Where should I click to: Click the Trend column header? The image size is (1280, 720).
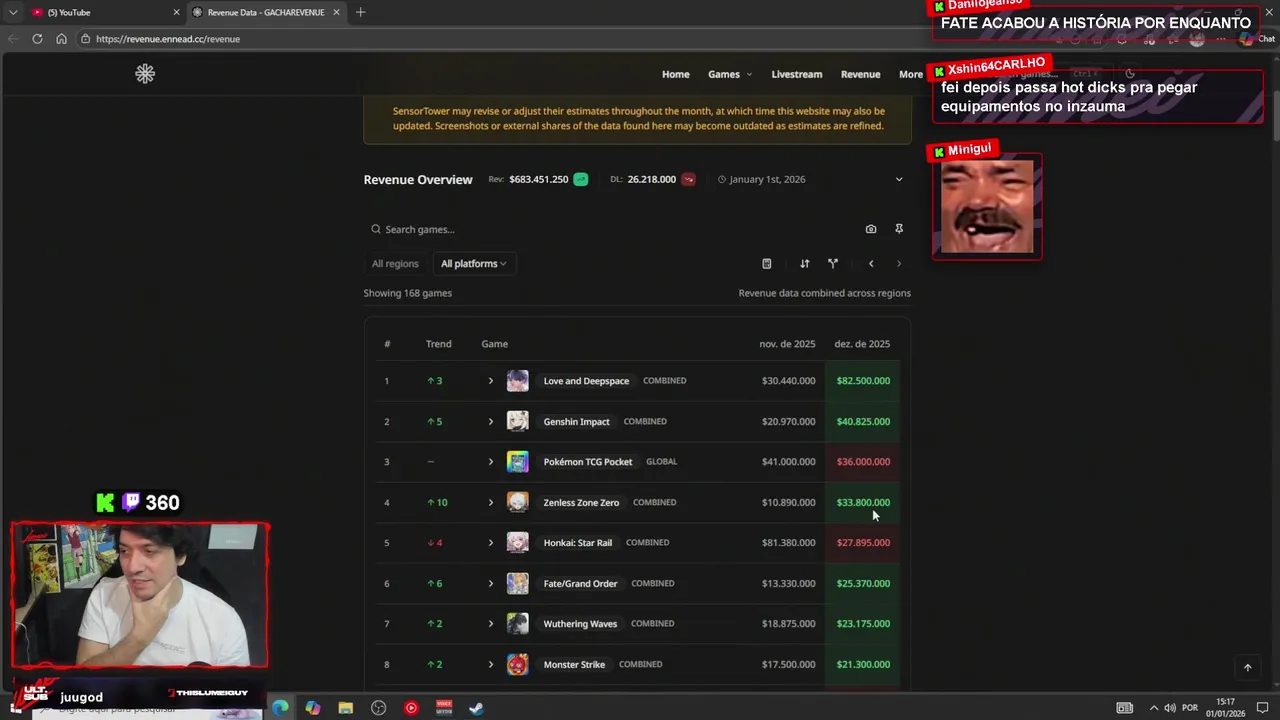(438, 344)
